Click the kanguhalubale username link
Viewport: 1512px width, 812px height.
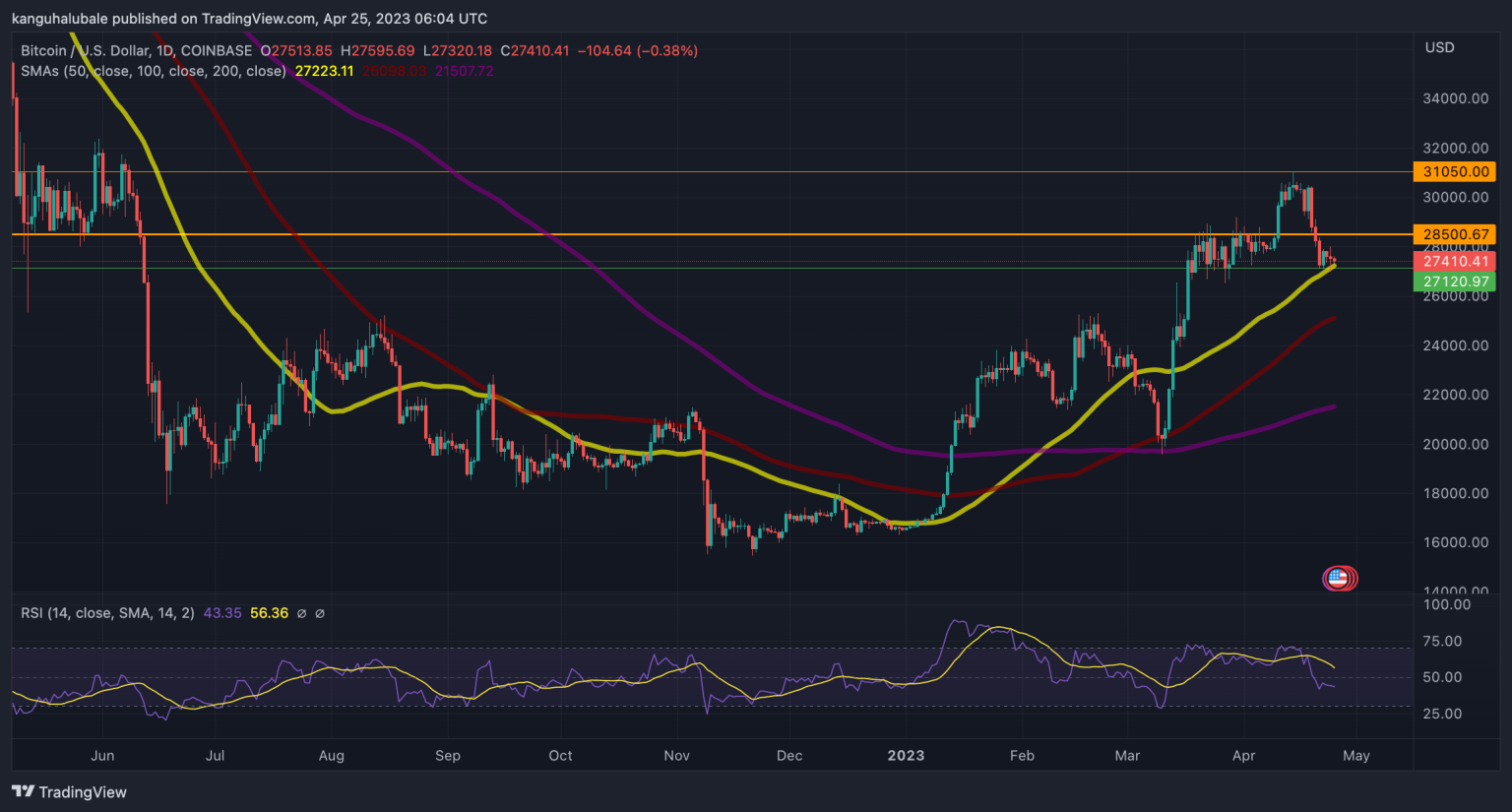click(x=62, y=18)
